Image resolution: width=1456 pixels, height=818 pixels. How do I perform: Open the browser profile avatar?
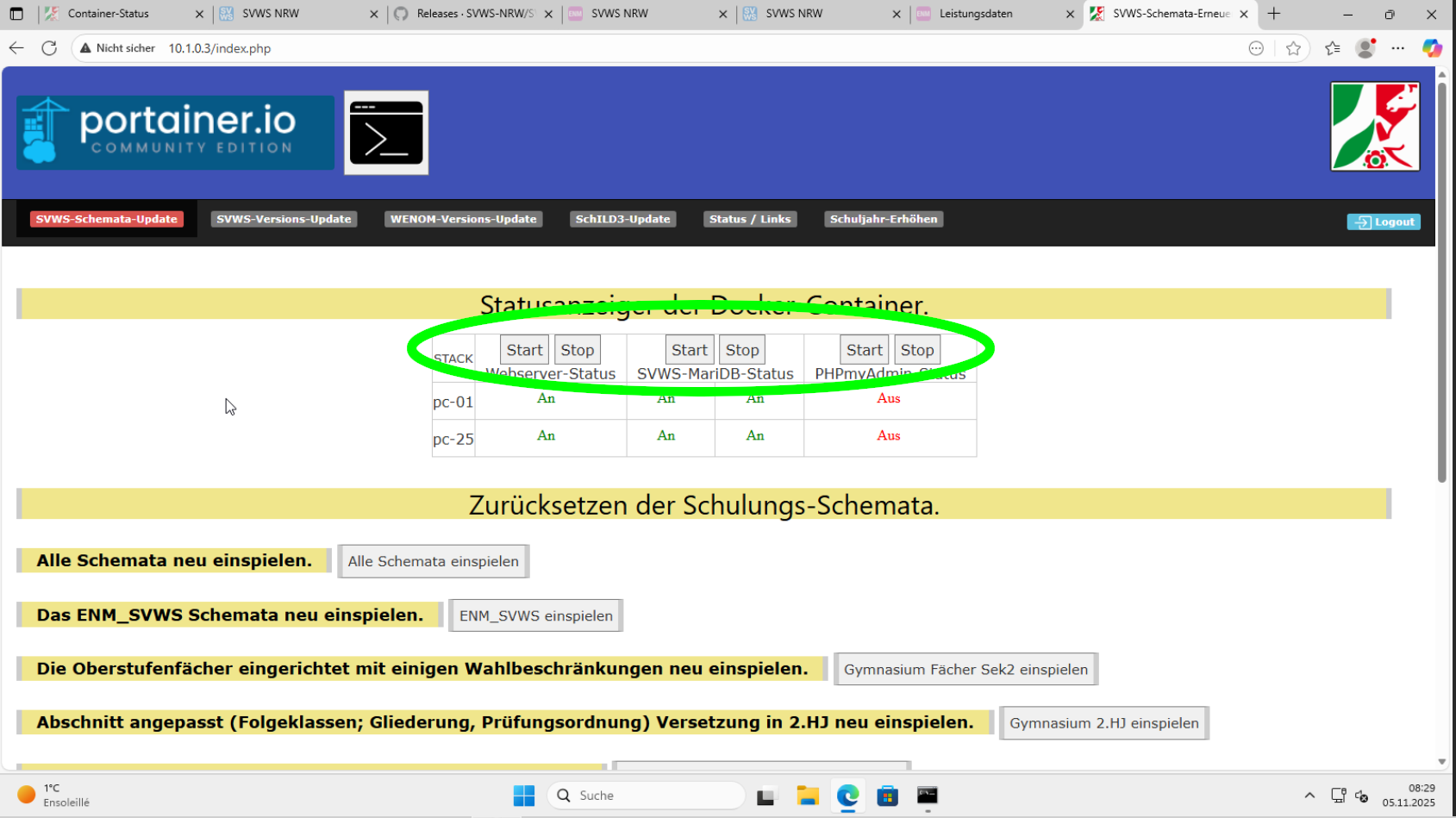1365,48
